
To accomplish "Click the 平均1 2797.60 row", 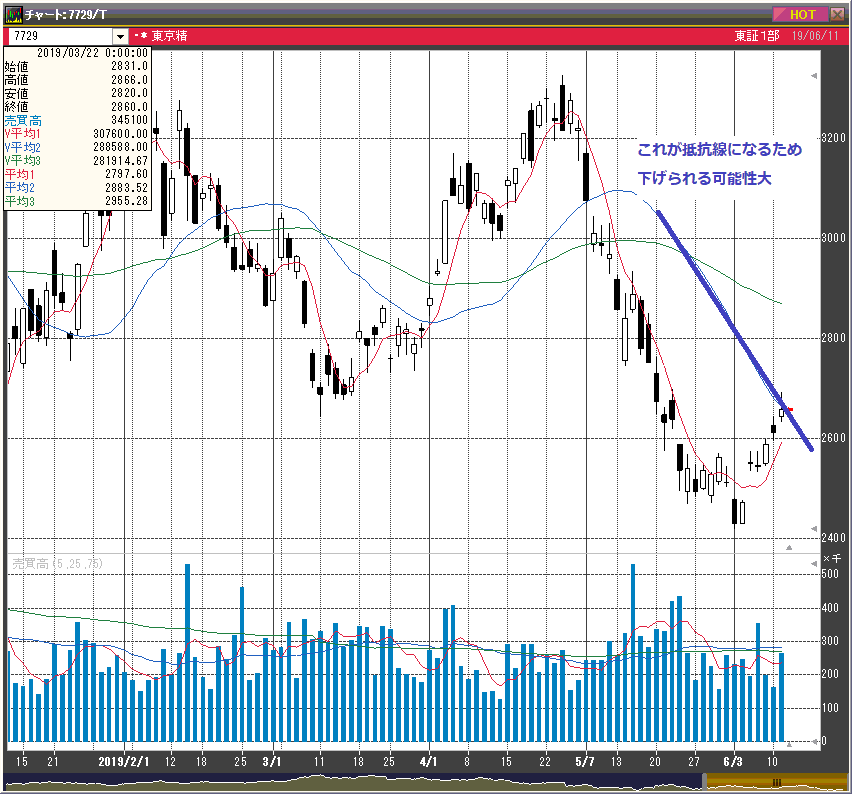I will [x=77, y=174].
